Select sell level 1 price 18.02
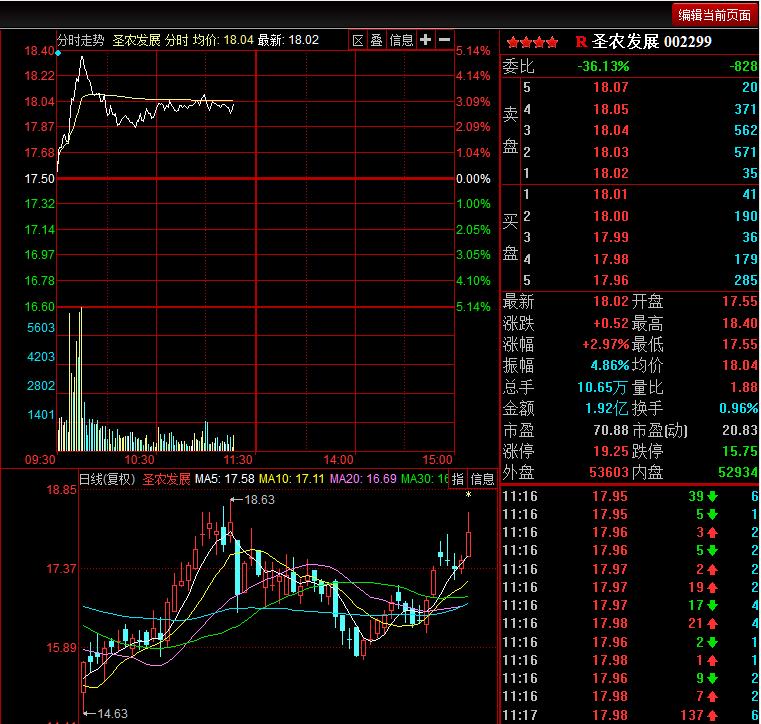Image resolution: width=761 pixels, height=724 pixels. coord(610,172)
